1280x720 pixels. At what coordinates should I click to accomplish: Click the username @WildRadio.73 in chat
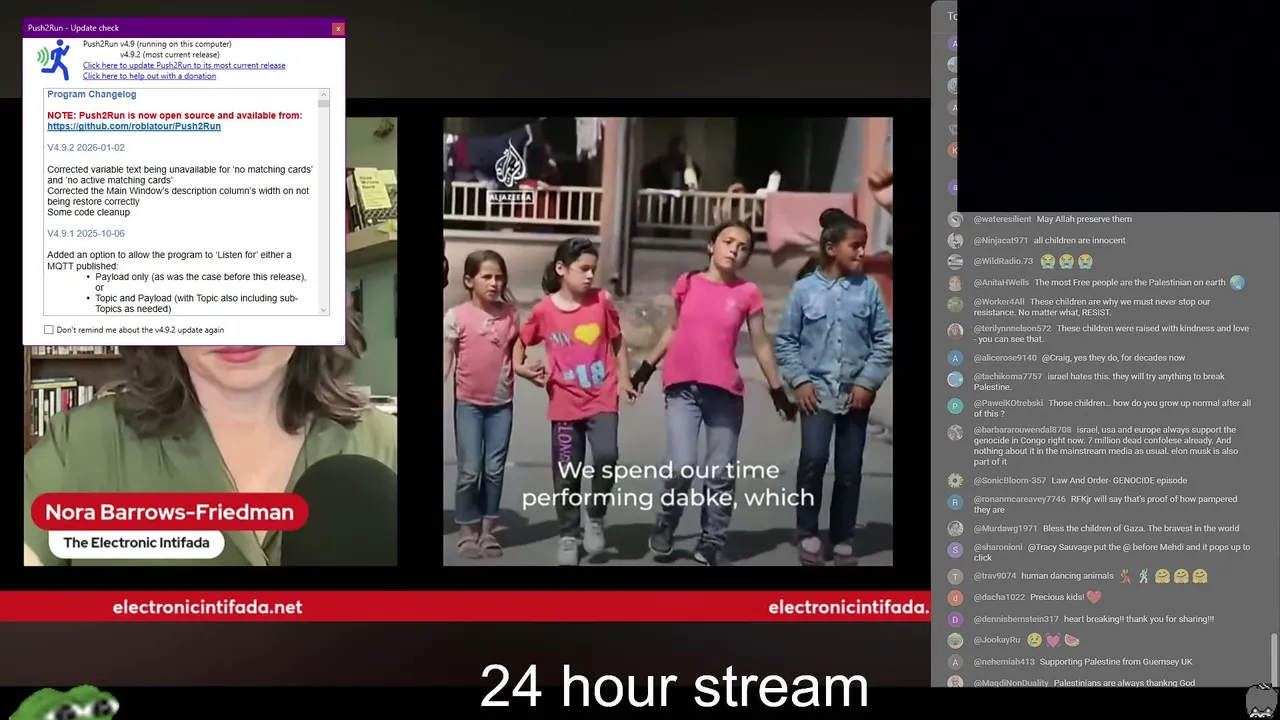[x=1003, y=262]
